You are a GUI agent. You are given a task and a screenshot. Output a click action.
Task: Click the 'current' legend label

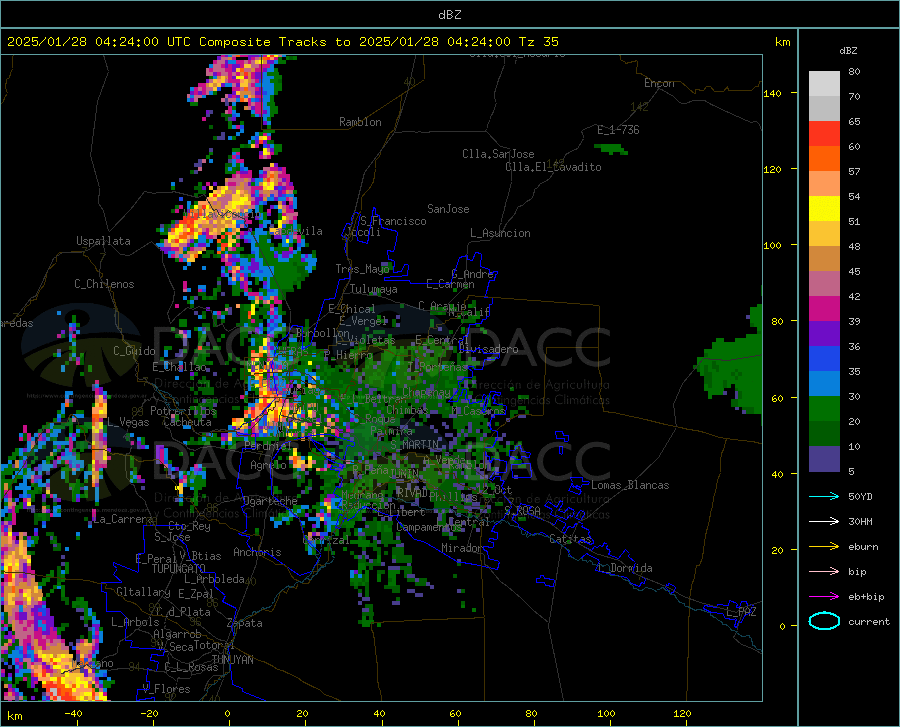(869, 622)
